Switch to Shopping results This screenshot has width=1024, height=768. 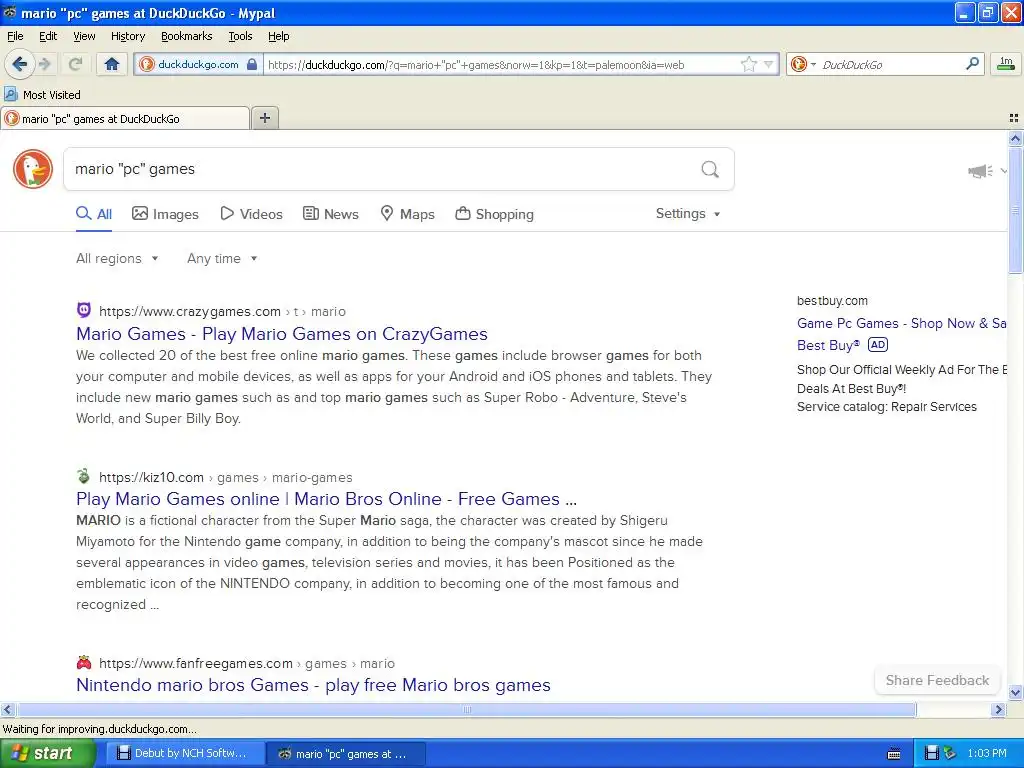pyautogui.click(x=494, y=214)
